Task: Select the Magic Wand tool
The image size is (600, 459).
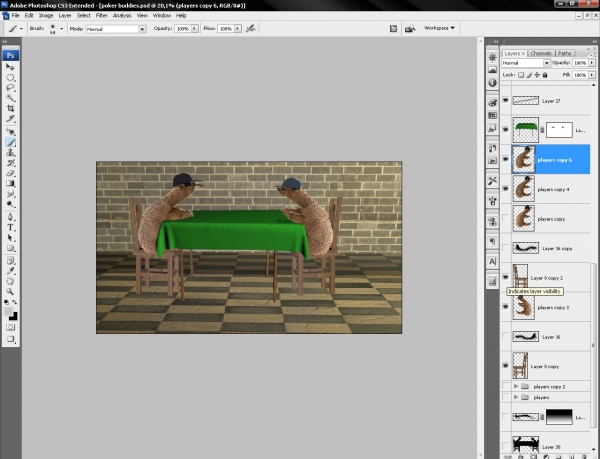Action: [10, 98]
